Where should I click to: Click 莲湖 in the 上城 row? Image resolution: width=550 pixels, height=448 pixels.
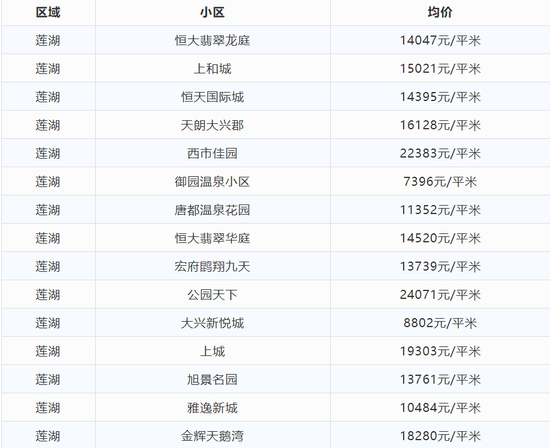(x=48, y=351)
